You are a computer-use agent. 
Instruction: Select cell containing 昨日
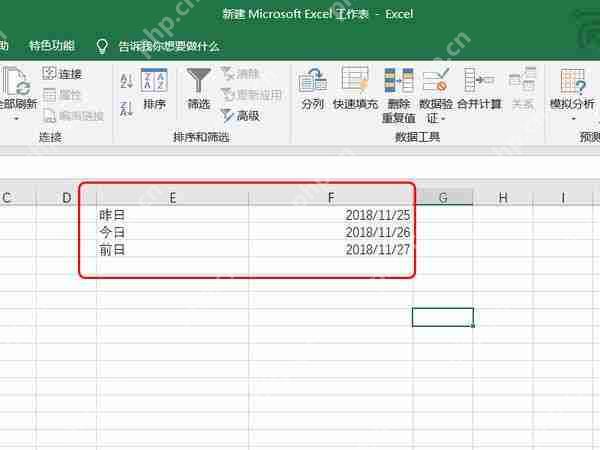[173, 215]
